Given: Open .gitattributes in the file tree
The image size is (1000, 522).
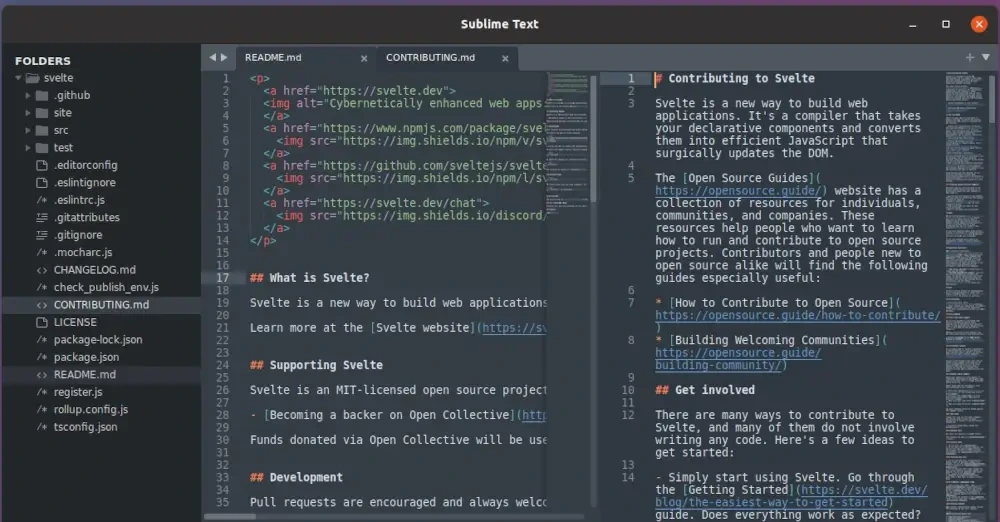Looking at the screenshot, I should 87,218.
